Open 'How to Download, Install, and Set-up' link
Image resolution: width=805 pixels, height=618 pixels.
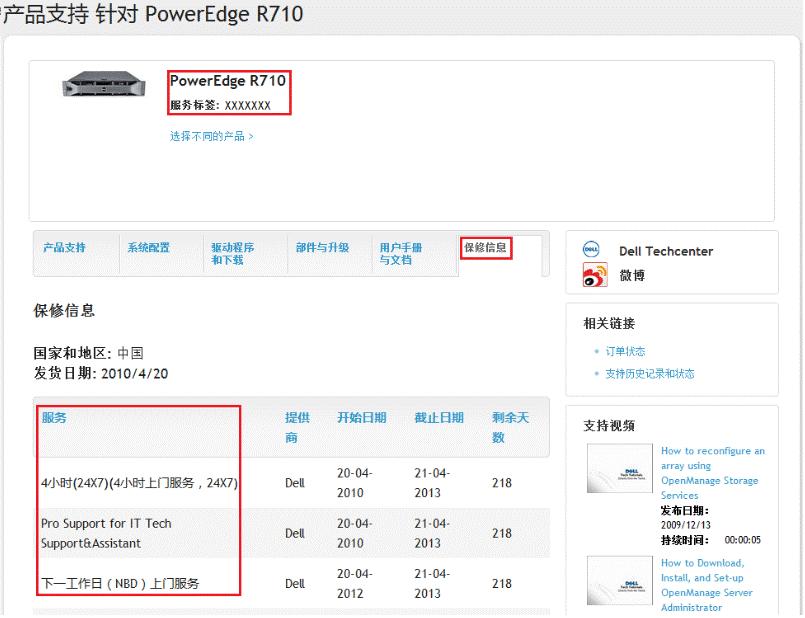706,585
